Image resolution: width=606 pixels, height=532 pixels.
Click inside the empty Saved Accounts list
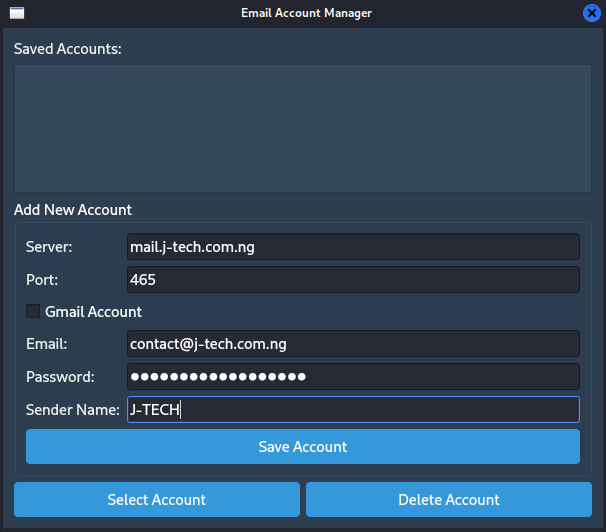[303, 128]
